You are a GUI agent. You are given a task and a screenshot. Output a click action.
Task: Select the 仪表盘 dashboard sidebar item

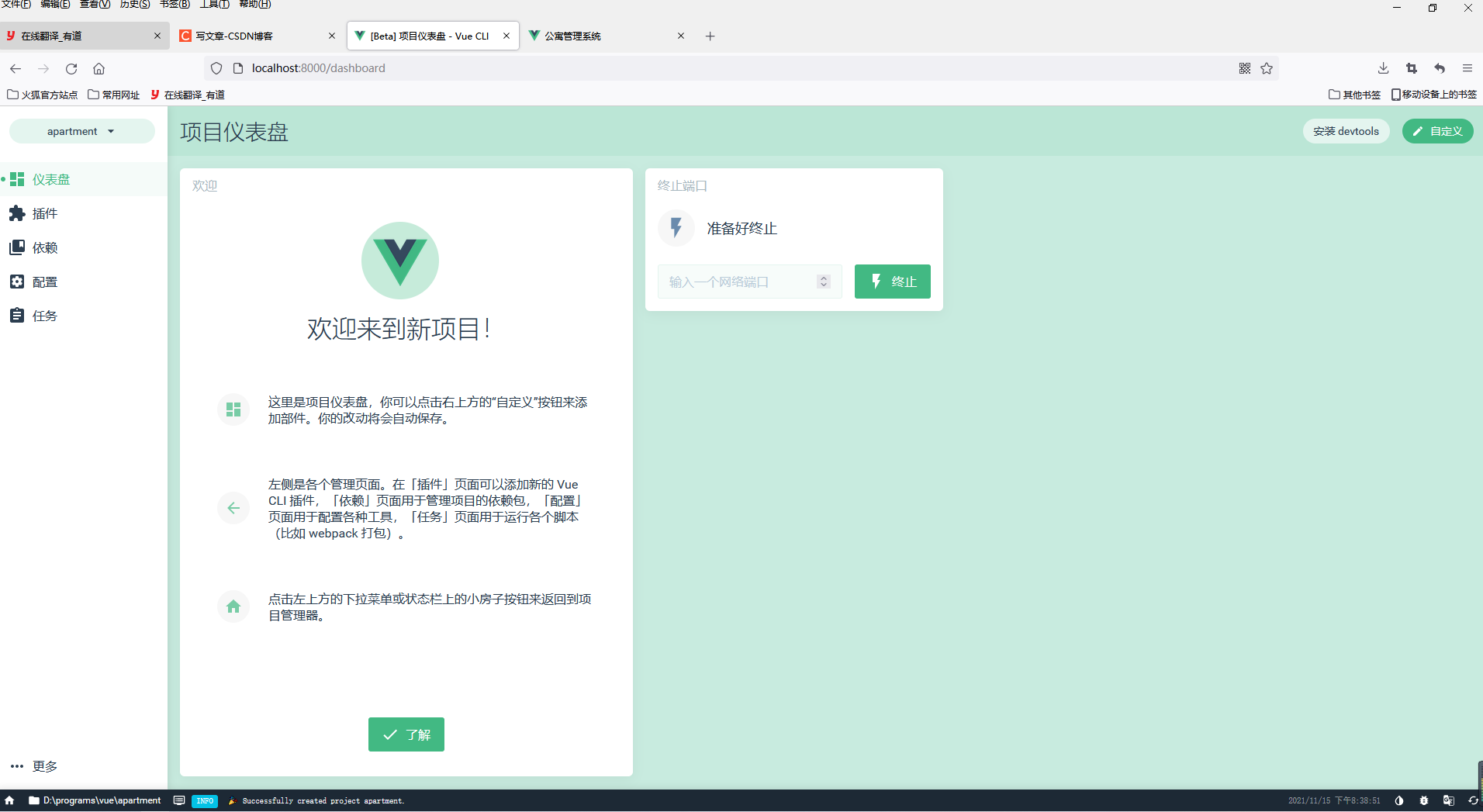pos(84,179)
